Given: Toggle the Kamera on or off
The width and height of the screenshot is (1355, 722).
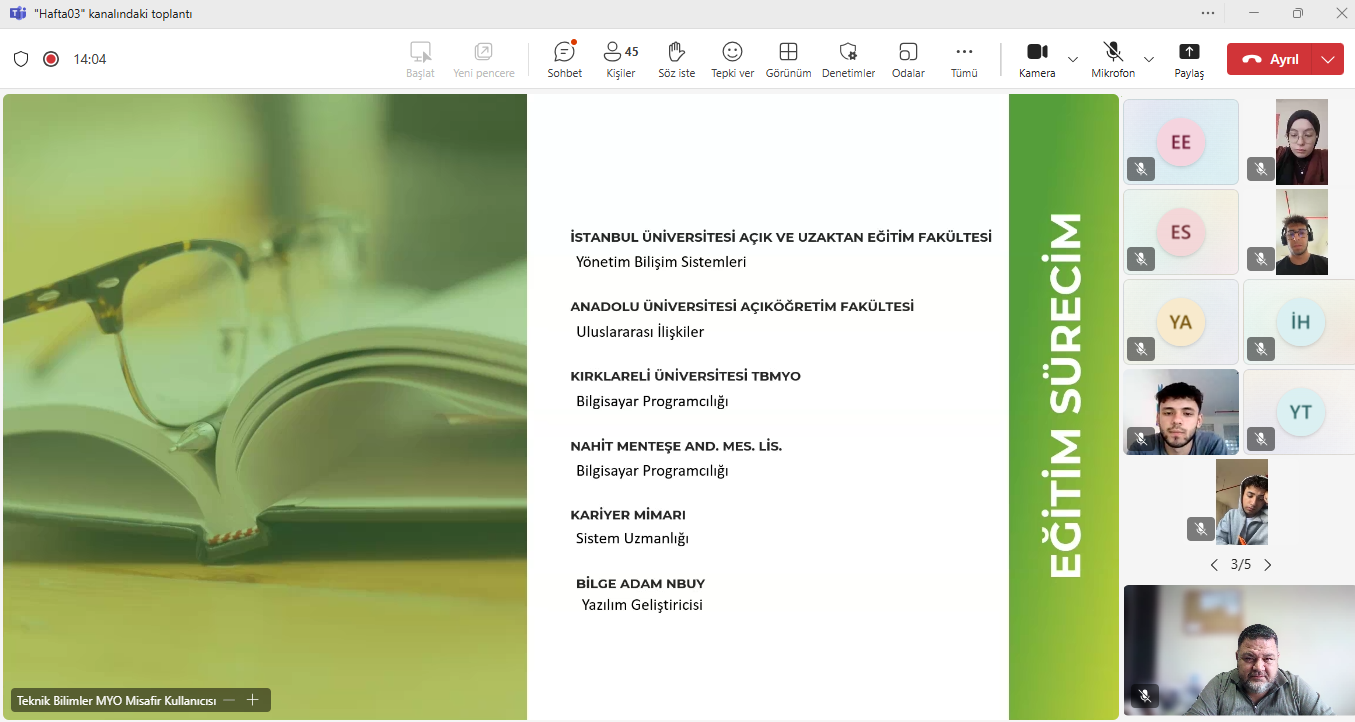Looking at the screenshot, I should [1037, 59].
